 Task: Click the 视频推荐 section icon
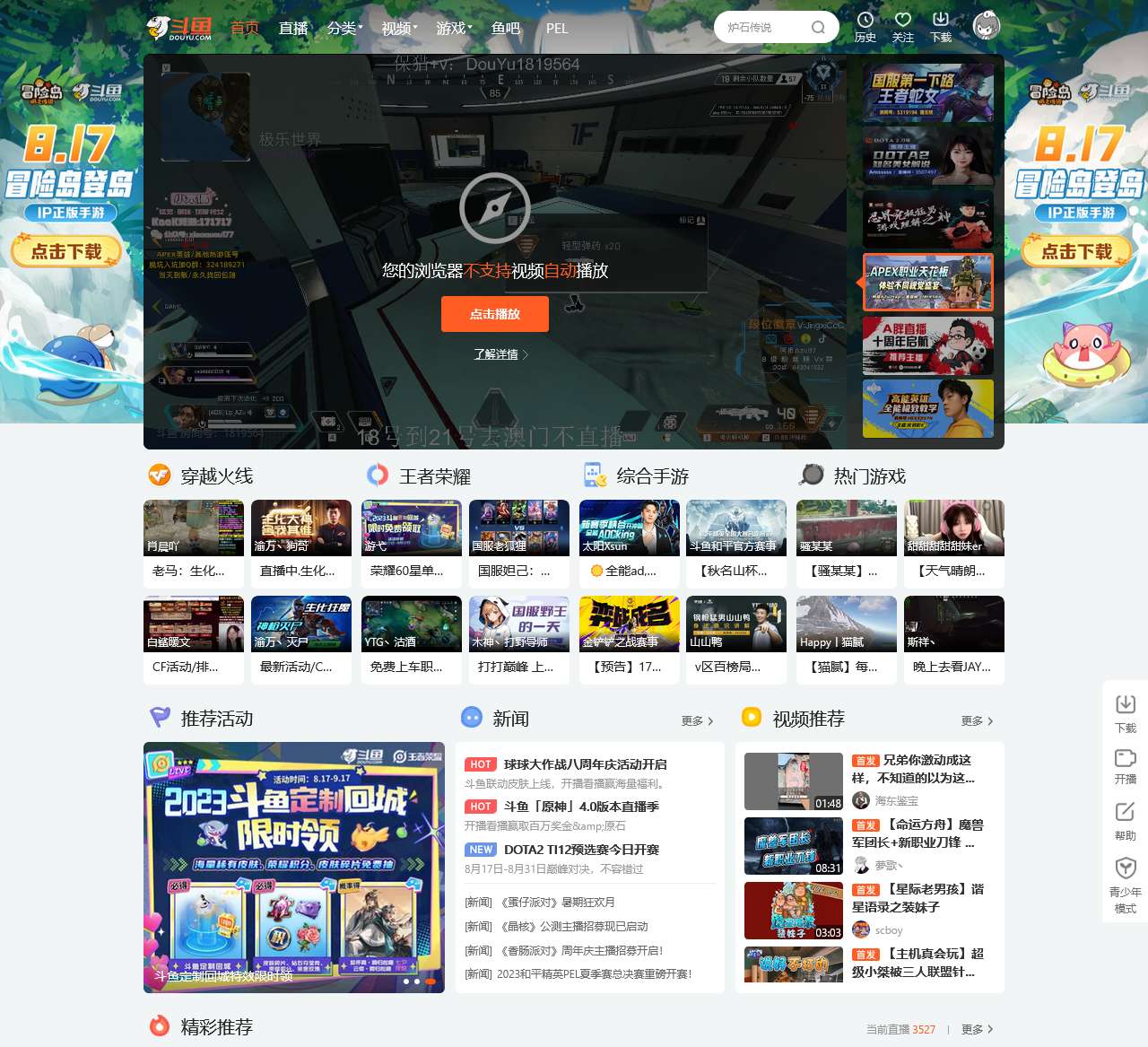752,717
